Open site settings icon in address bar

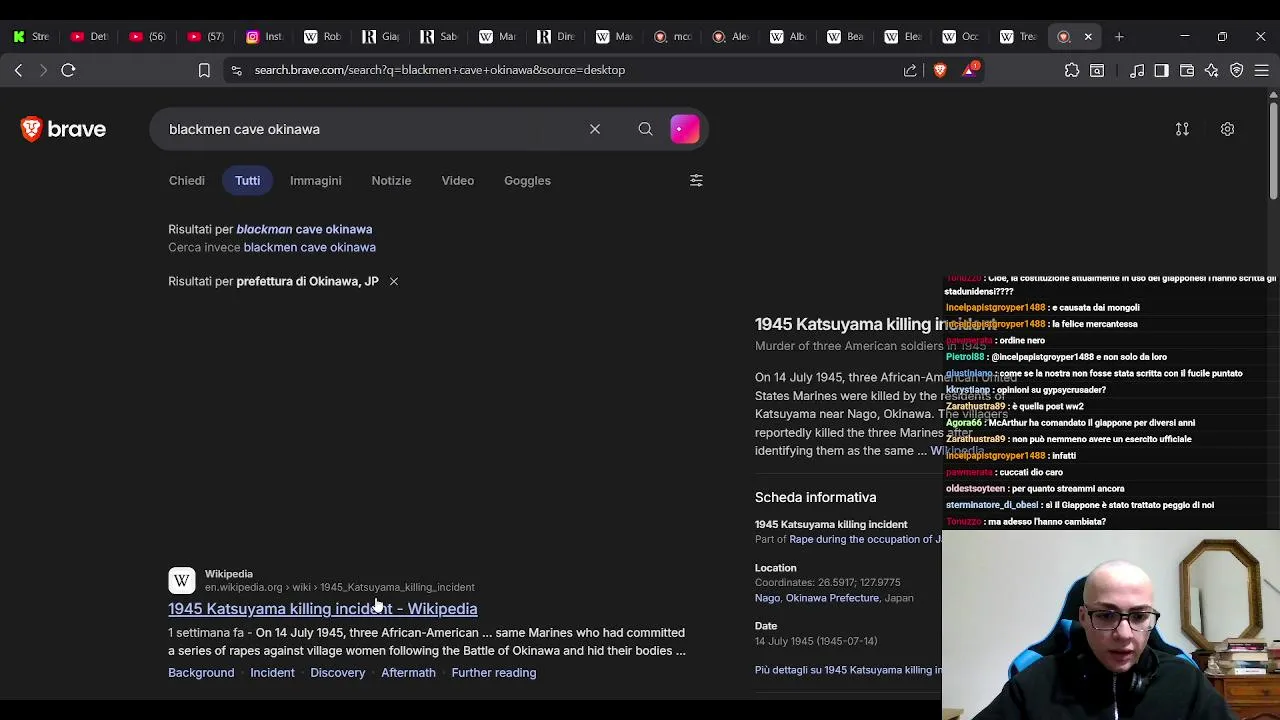click(236, 70)
